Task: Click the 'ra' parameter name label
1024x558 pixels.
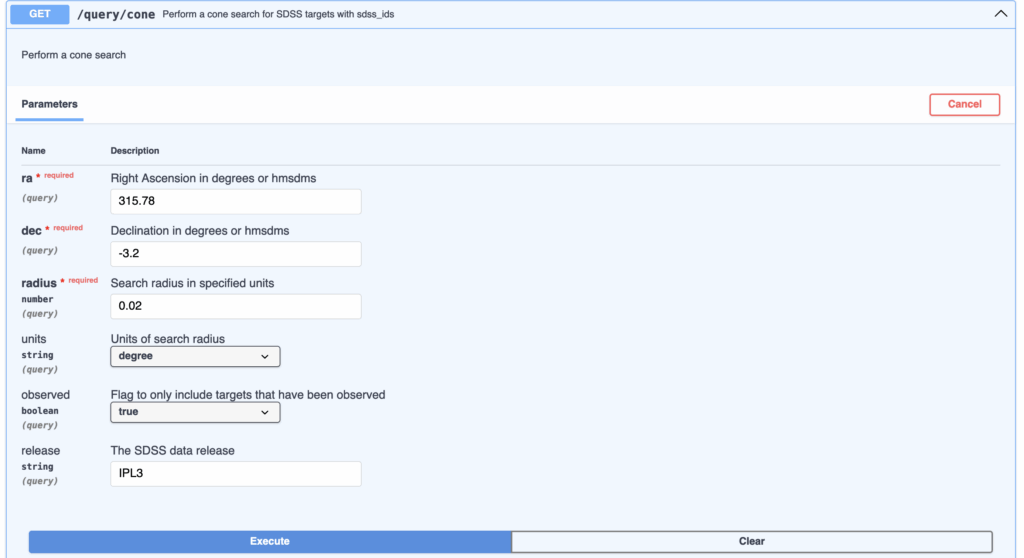Action: click(27, 178)
